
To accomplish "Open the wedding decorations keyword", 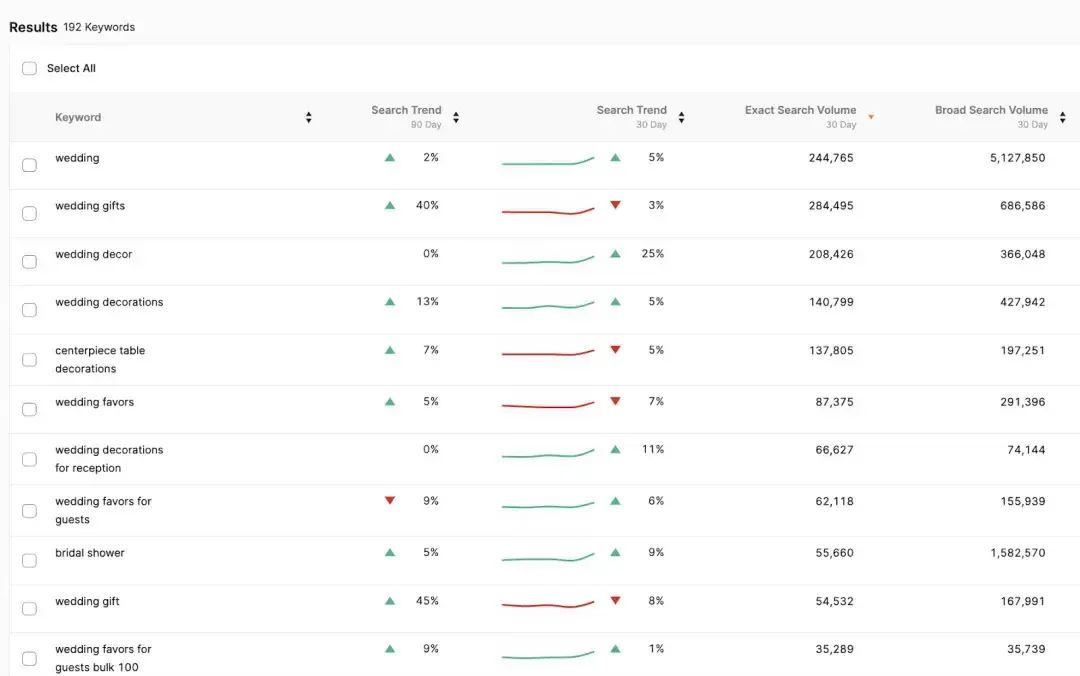I will (x=109, y=302).
